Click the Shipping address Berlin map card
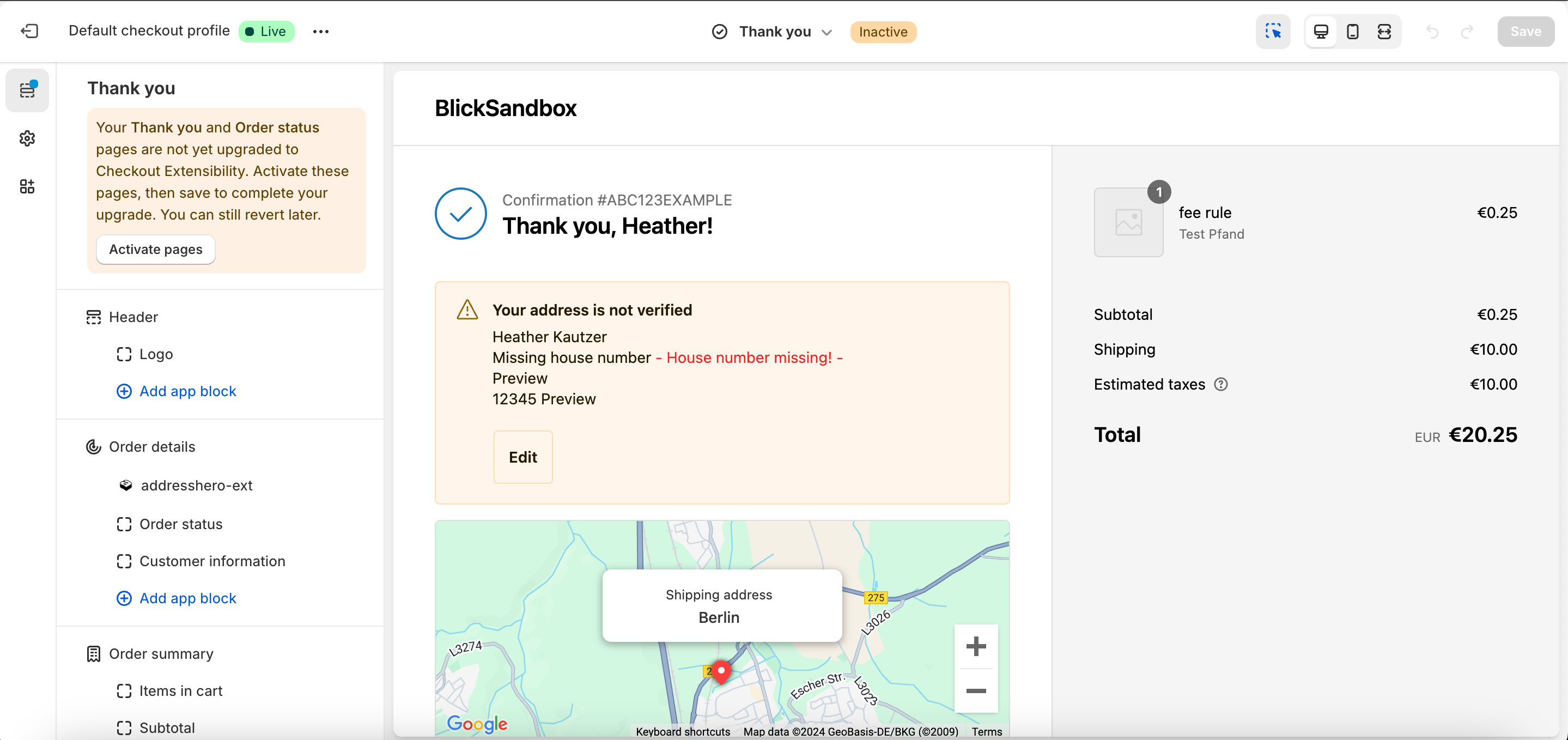 [x=722, y=605]
